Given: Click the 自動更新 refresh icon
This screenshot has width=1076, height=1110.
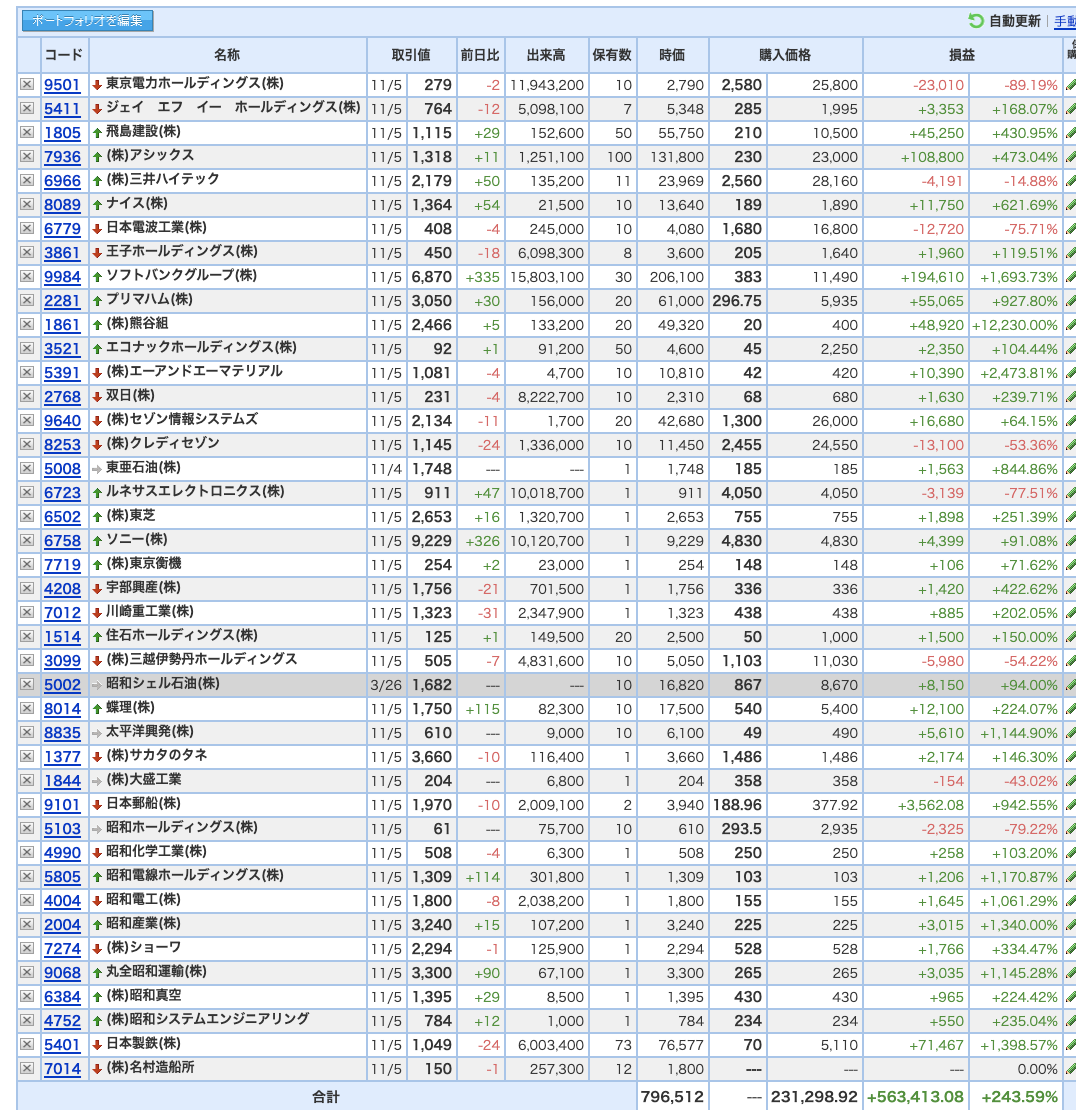Looking at the screenshot, I should pos(975,21).
